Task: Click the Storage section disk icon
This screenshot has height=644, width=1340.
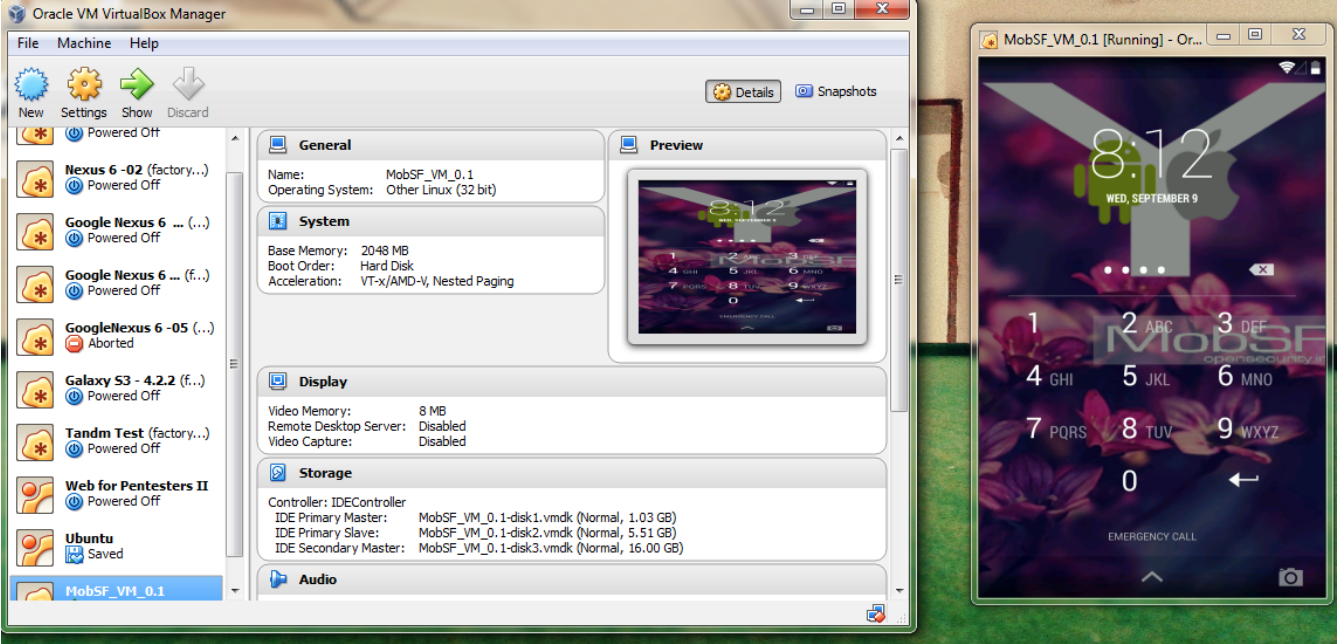Action: (x=278, y=473)
